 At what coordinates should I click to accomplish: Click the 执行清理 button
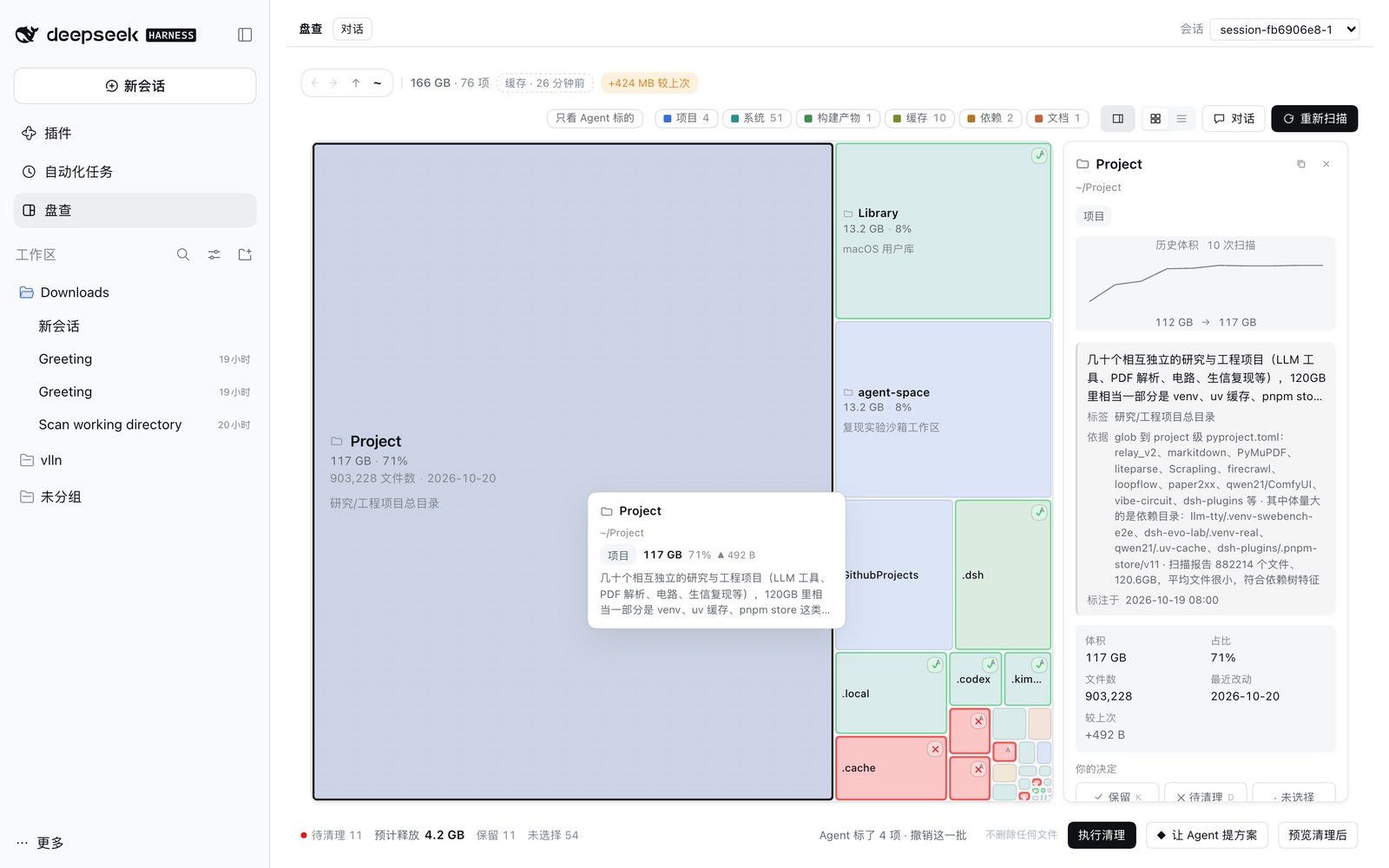point(1102,835)
